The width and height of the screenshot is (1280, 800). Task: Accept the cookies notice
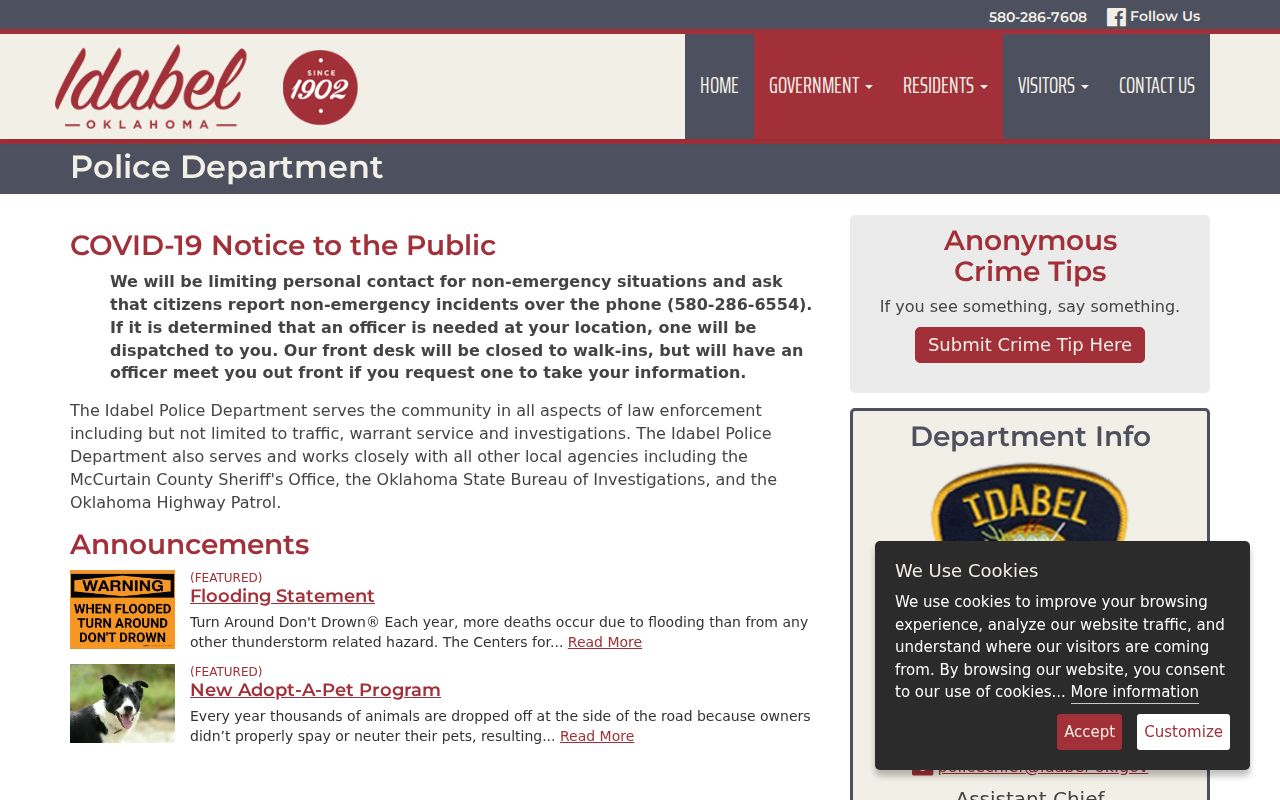[x=1089, y=732]
